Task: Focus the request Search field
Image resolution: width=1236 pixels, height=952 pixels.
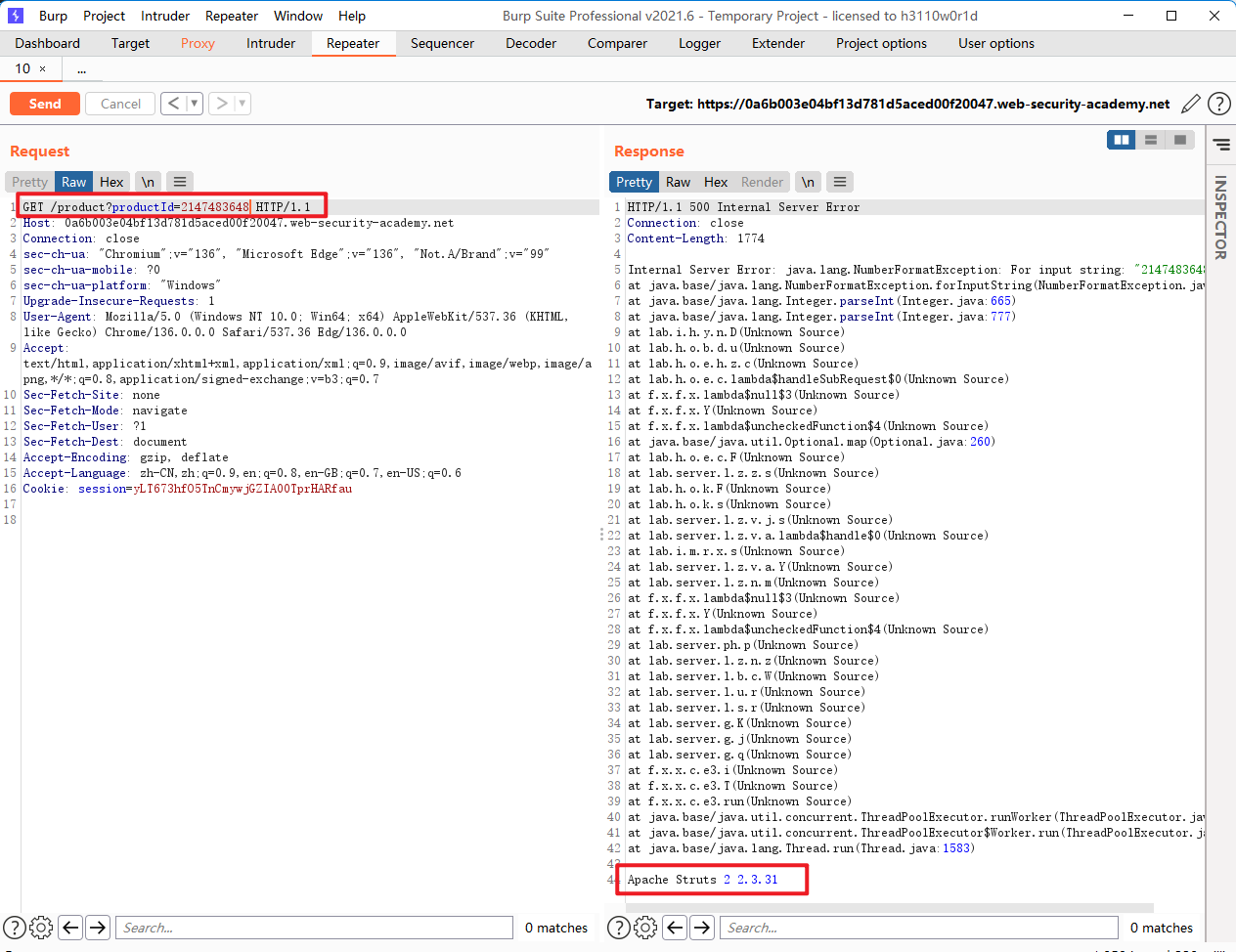Action: click(x=314, y=928)
